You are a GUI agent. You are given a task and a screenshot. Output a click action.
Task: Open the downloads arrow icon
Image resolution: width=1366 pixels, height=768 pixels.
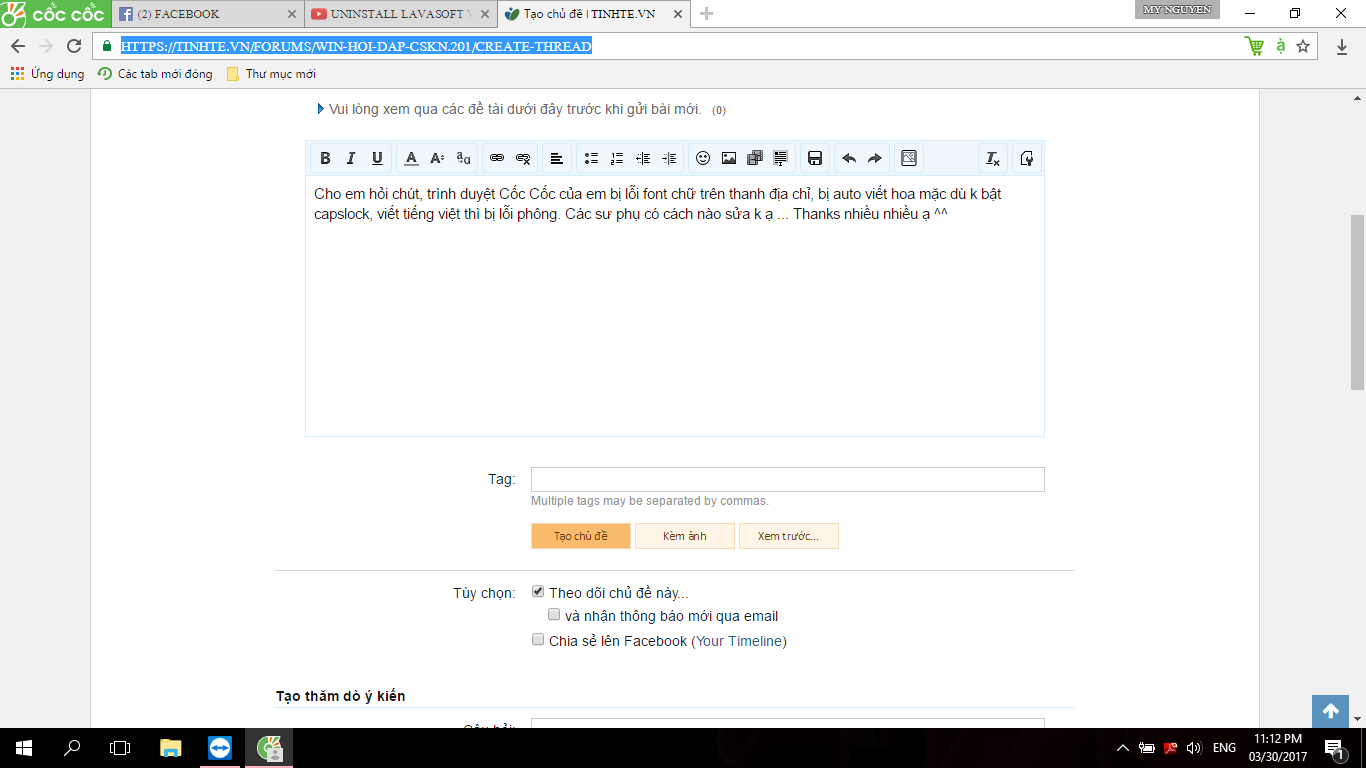[1342, 47]
